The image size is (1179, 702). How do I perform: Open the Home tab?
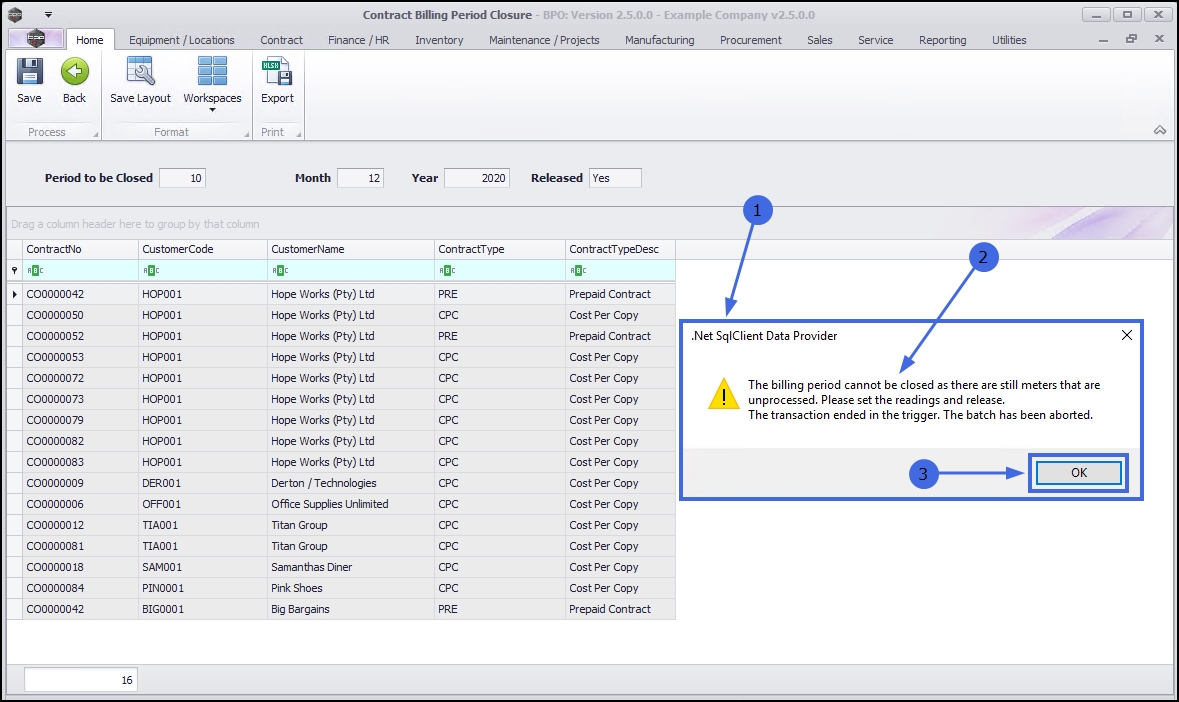point(89,40)
